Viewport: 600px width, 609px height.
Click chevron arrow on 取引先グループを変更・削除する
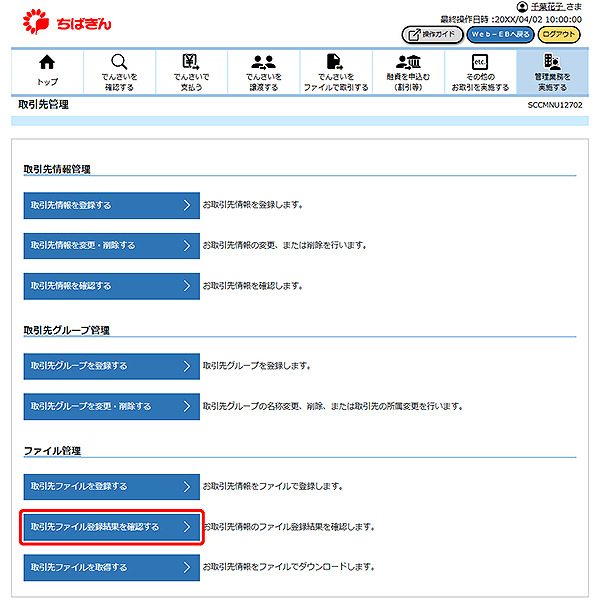coord(187,406)
